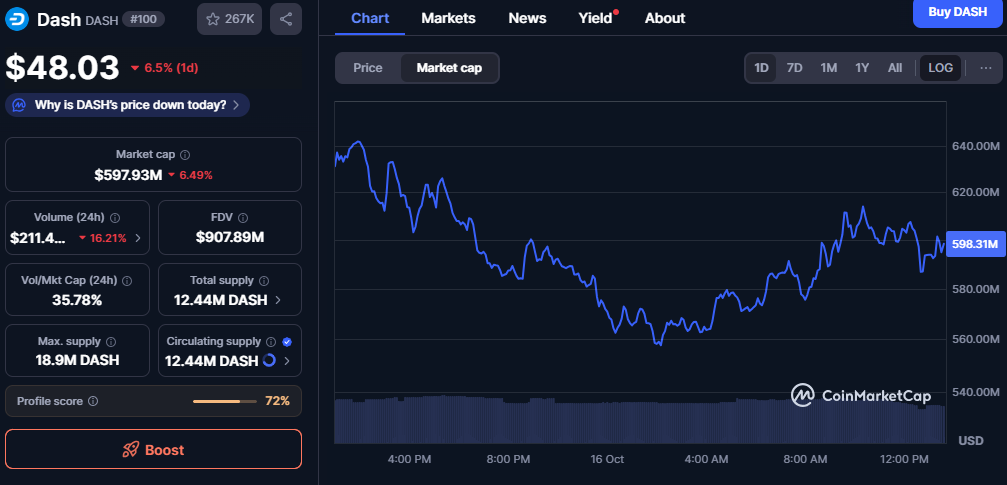The image size is (1007, 485).
Task: Click the Buy DASH button
Action: click(x=957, y=12)
